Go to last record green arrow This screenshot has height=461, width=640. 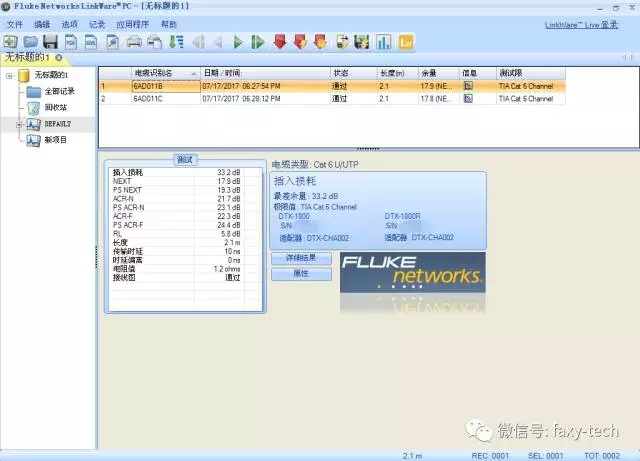click(x=258, y=42)
